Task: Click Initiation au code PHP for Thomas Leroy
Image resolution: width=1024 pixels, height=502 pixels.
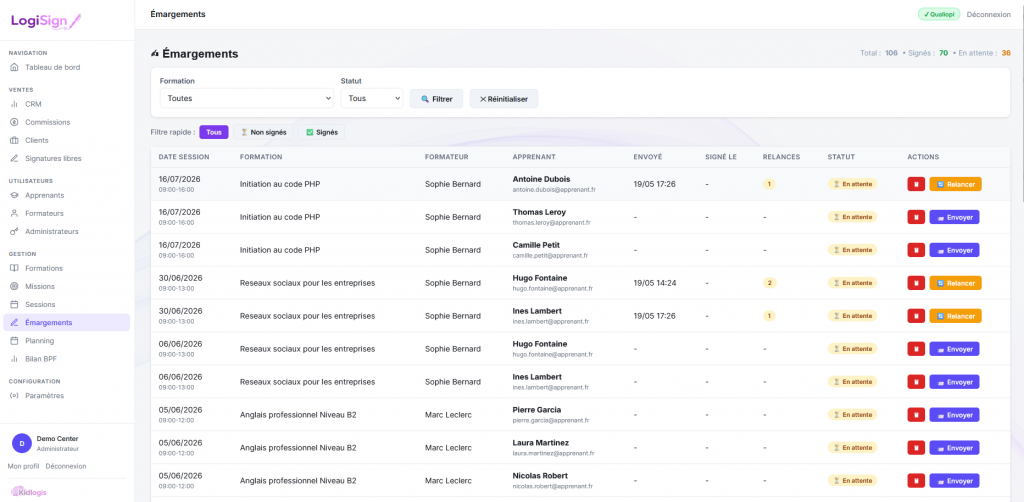Action: (280, 217)
